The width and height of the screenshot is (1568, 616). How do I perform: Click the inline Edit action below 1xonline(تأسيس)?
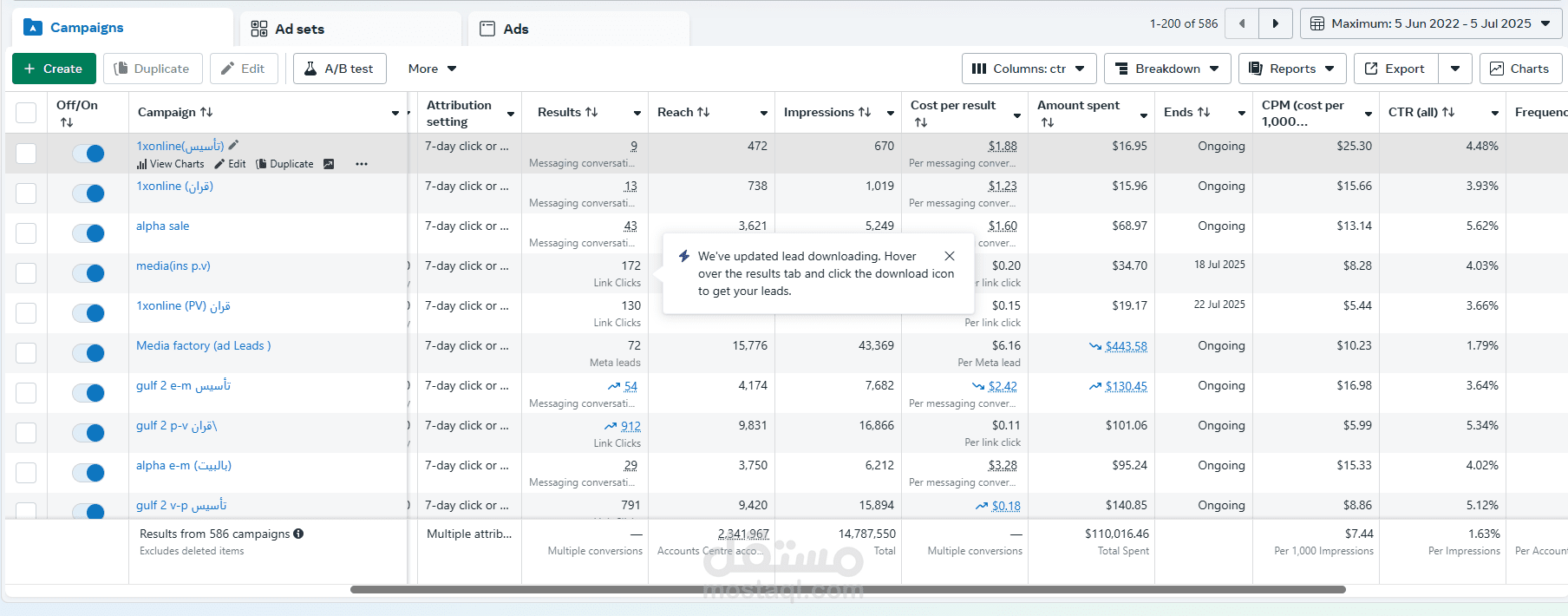click(x=231, y=164)
